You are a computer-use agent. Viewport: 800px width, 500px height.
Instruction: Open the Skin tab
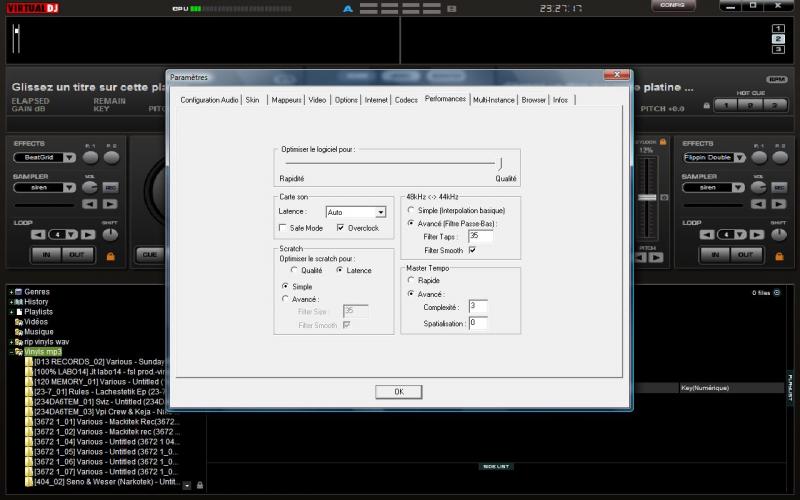click(x=253, y=100)
